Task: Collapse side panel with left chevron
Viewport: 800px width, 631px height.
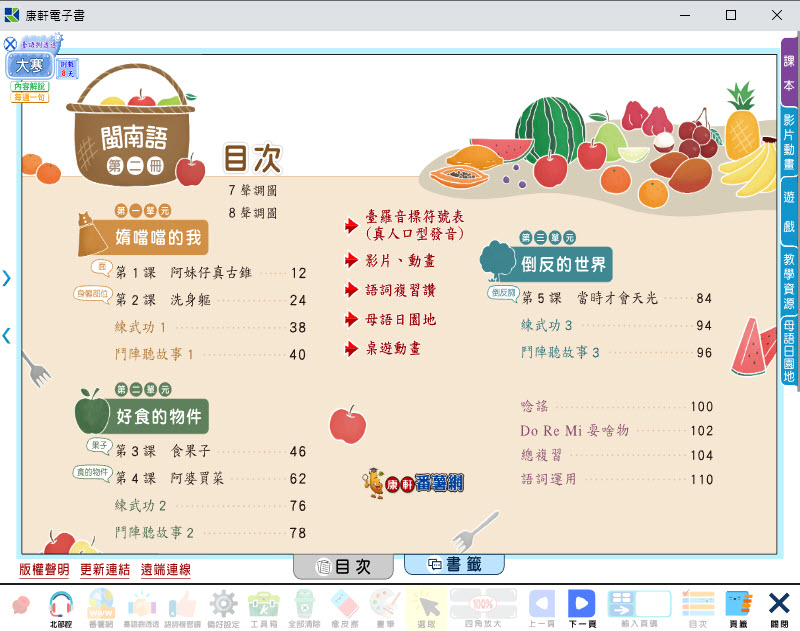Action: point(6,336)
